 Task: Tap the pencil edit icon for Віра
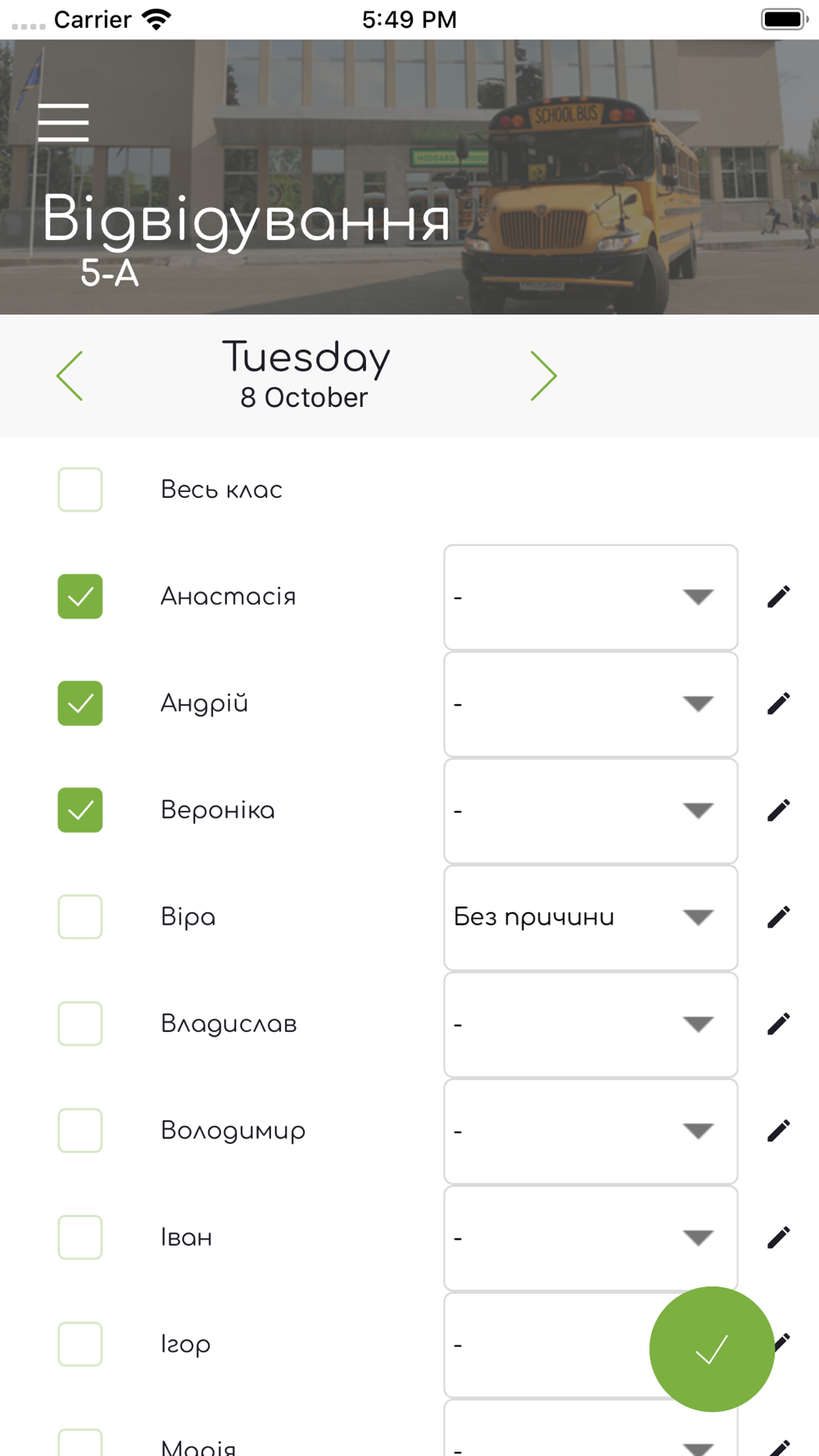778,917
